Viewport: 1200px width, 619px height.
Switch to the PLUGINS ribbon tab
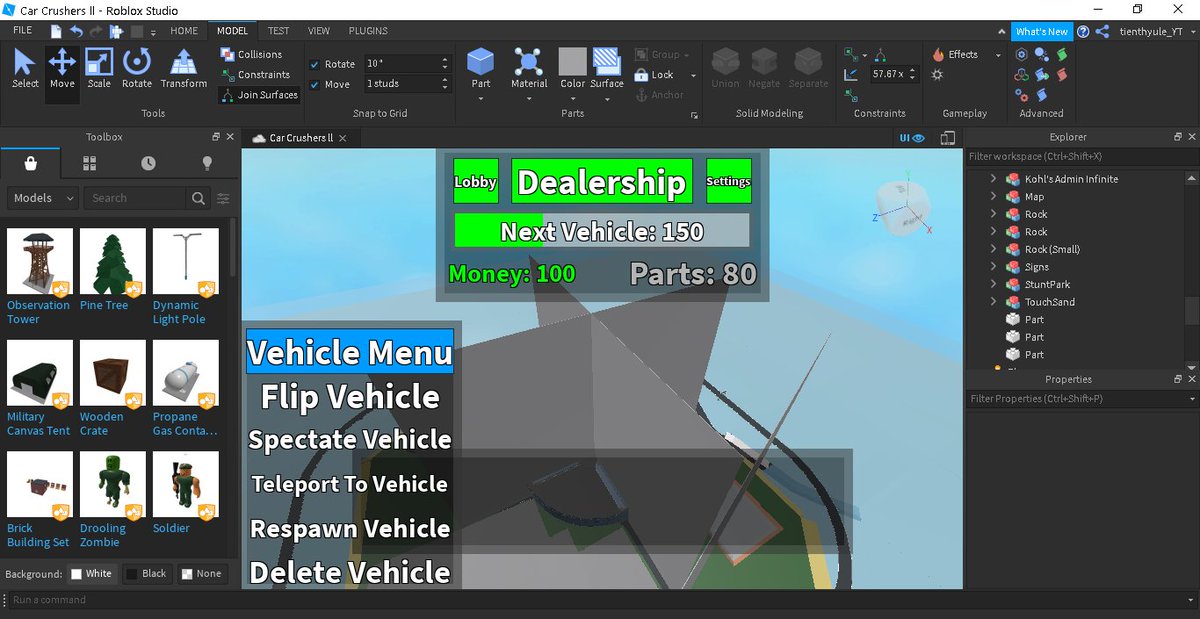[x=368, y=31]
